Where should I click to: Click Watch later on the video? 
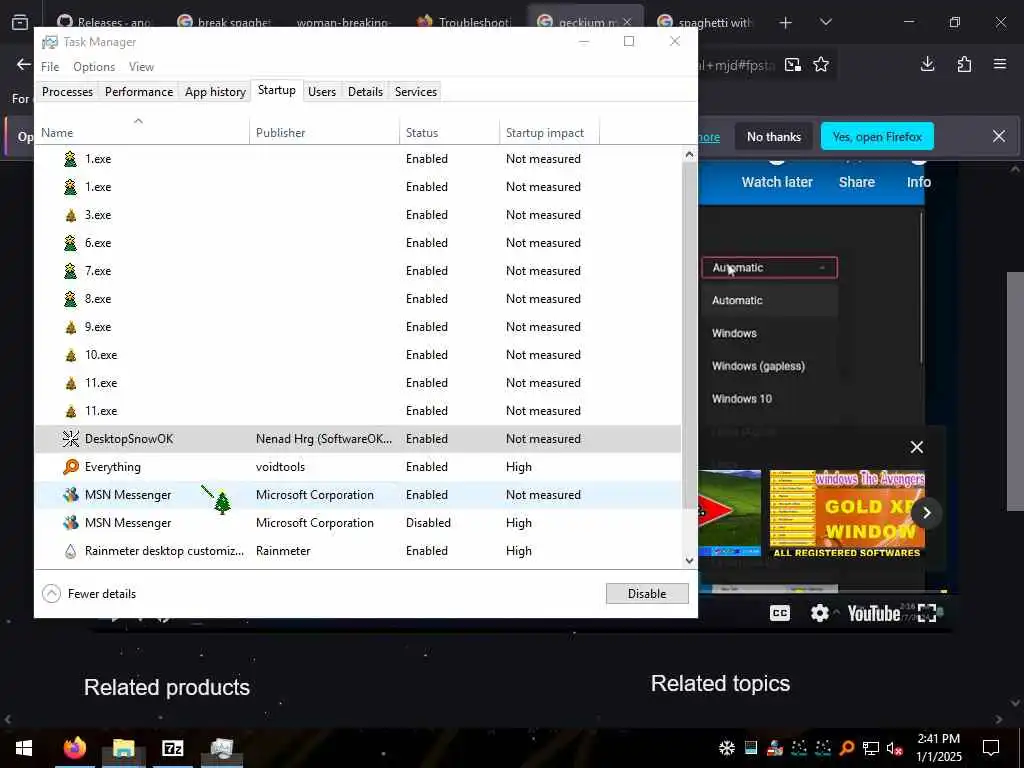coord(777,182)
